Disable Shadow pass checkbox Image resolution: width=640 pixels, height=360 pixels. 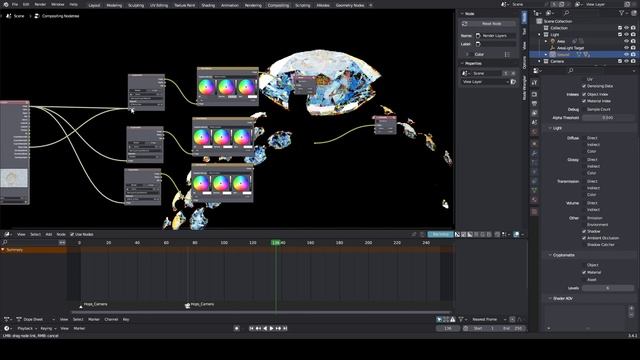[584, 231]
